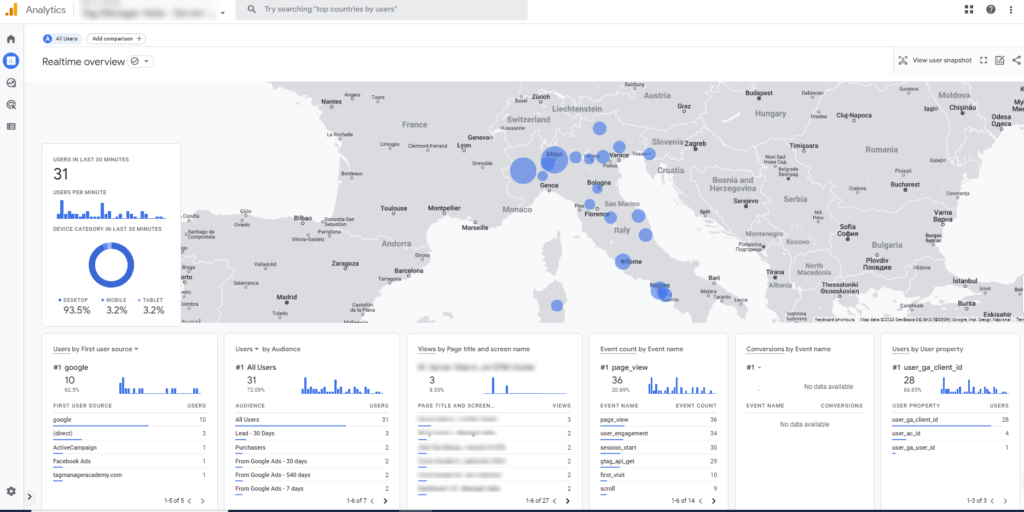Click the gtag_api_get event row

(x=658, y=461)
